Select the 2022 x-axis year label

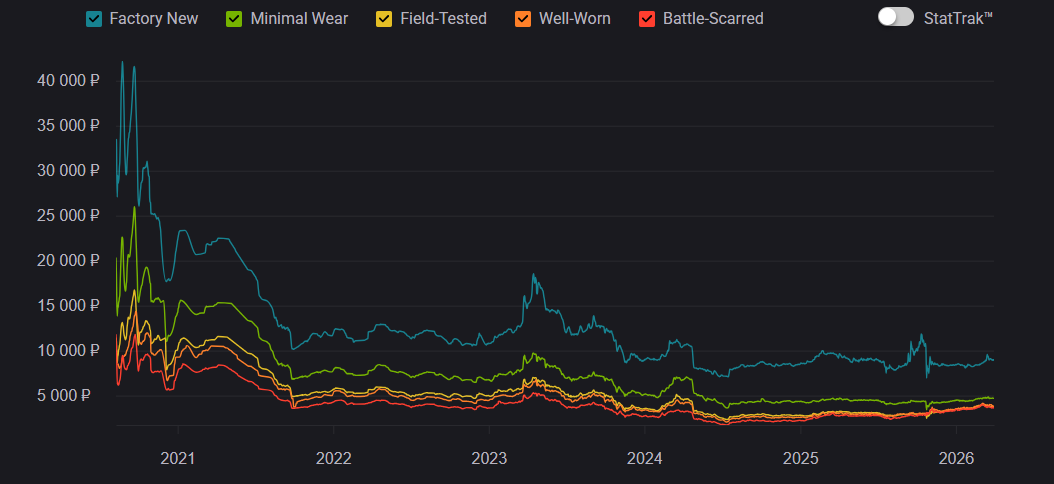pos(334,457)
